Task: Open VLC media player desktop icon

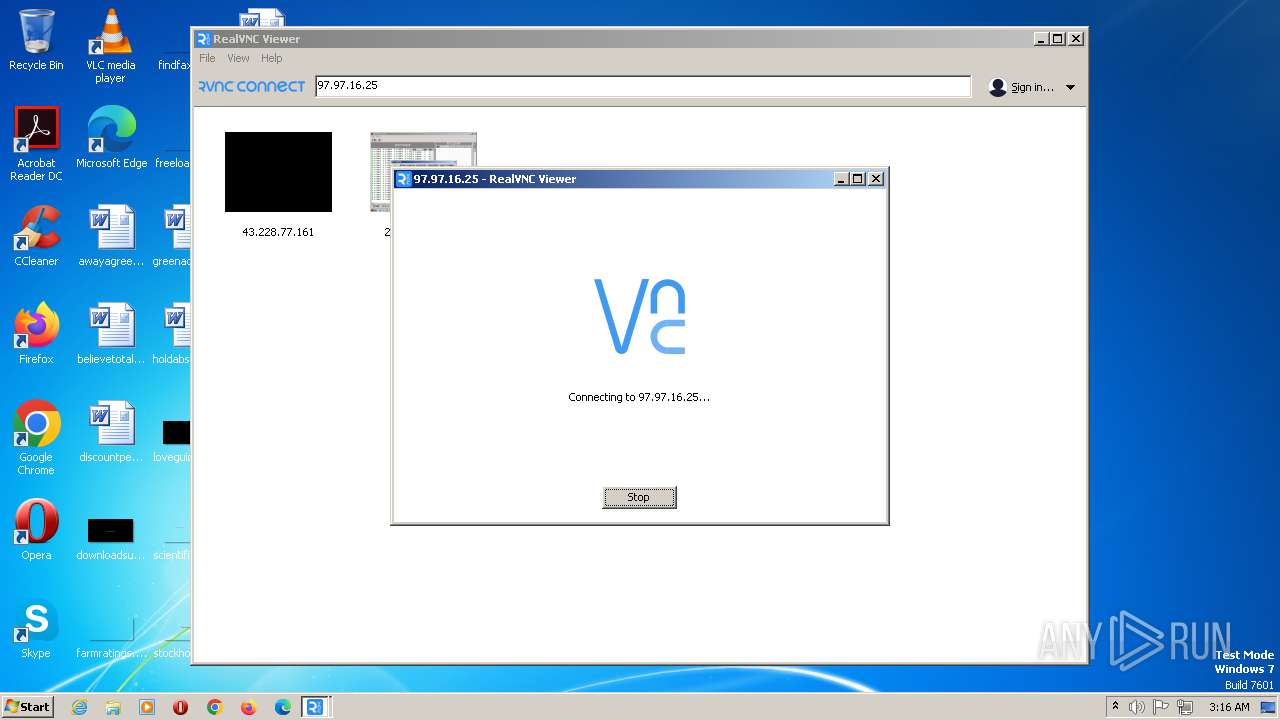Action: click(x=110, y=46)
